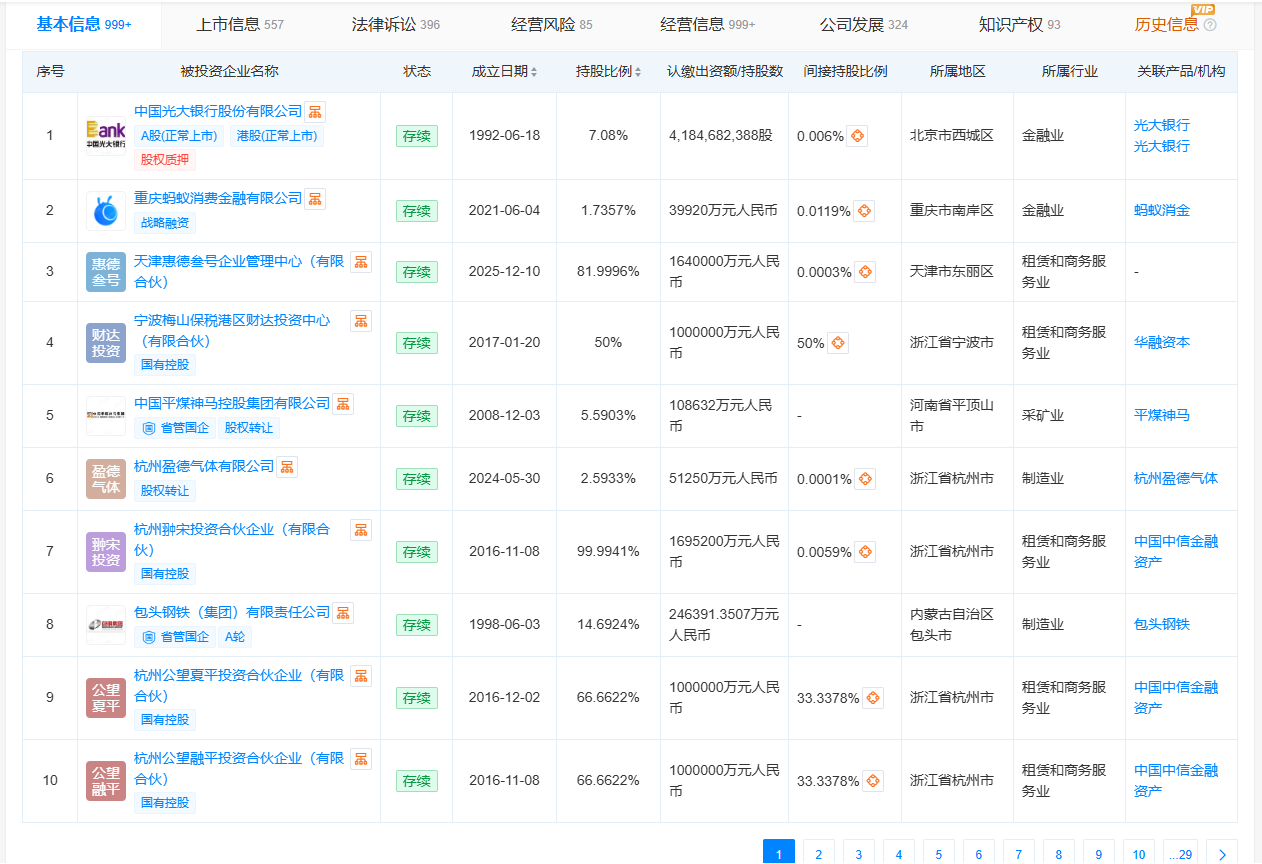This screenshot has width=1262, height=864.
Task: Open equity structure icon beside 杭州公望夏平投资合伙企业
Action: click(x=361, y=676)
